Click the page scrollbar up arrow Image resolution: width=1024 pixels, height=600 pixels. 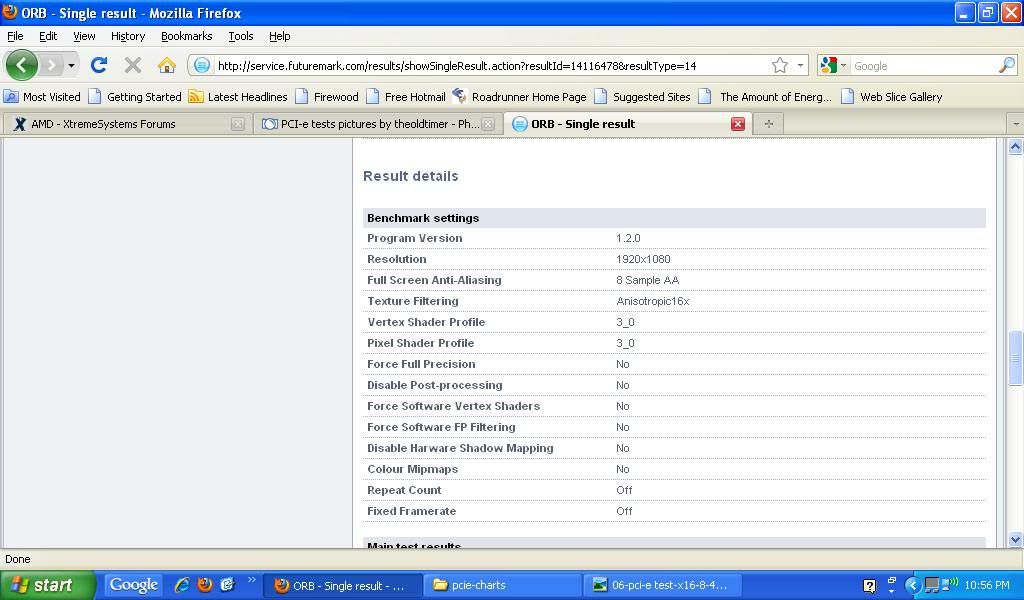(x=1015, y=147)
